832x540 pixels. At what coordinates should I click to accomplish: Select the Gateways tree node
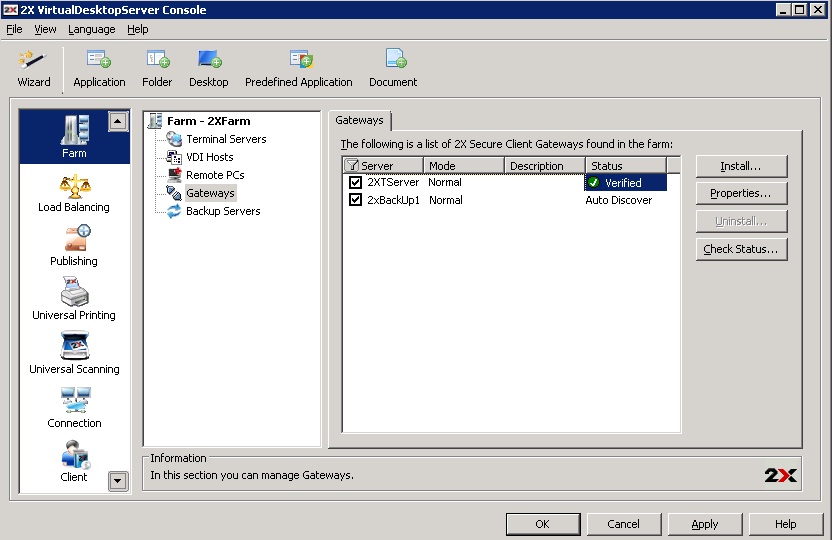[x=210, y=193]
